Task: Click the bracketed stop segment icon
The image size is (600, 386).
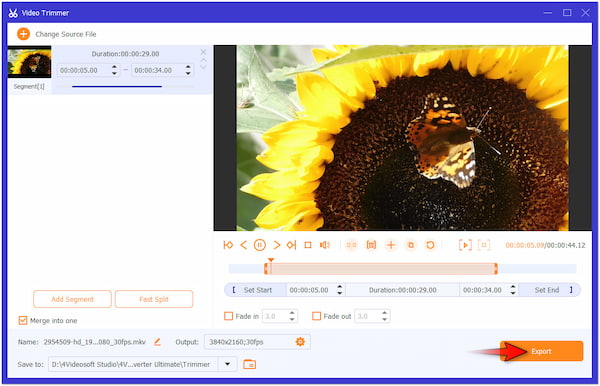Action: (484, 245)
